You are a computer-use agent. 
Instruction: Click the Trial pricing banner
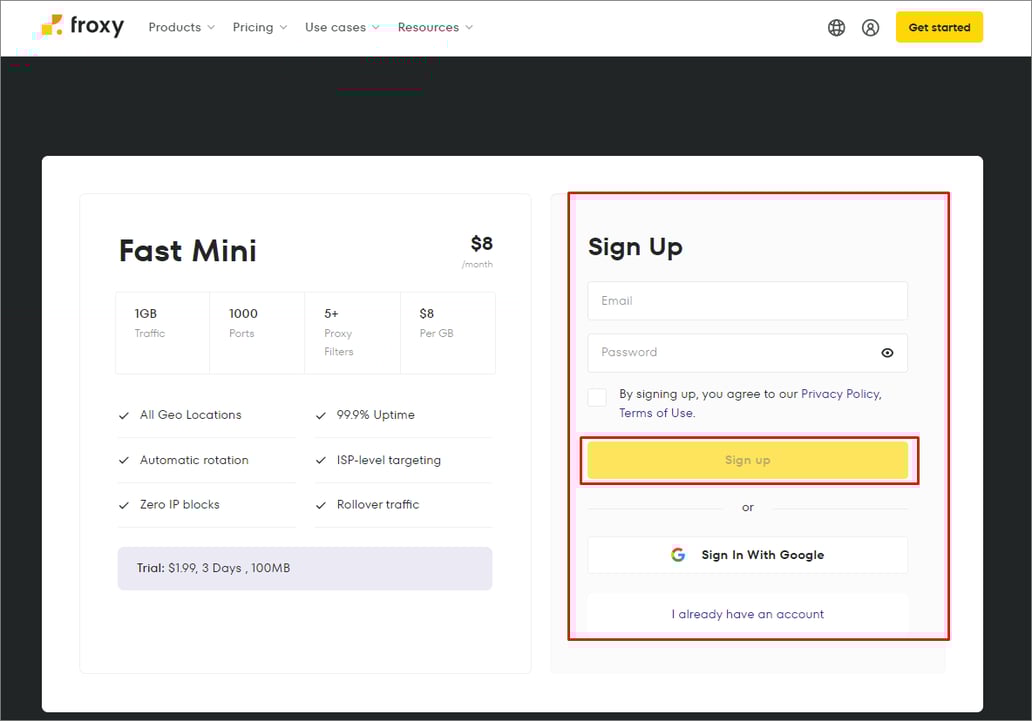click(305, 568)
